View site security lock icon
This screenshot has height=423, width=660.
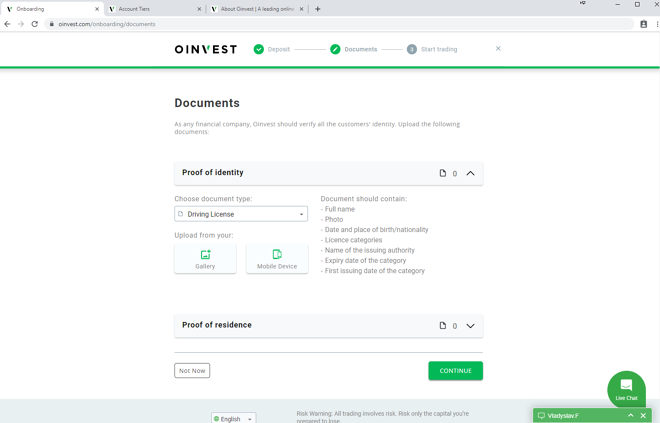(51, 24)
